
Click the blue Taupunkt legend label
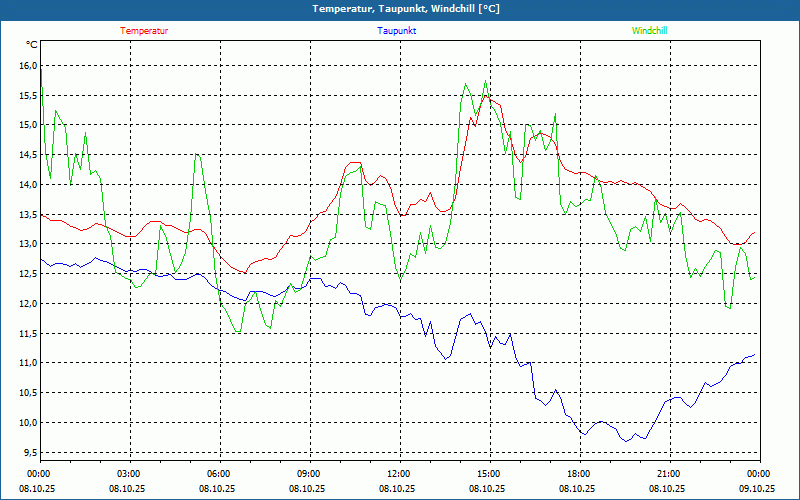pyautogui.click(x=397, y=30)
